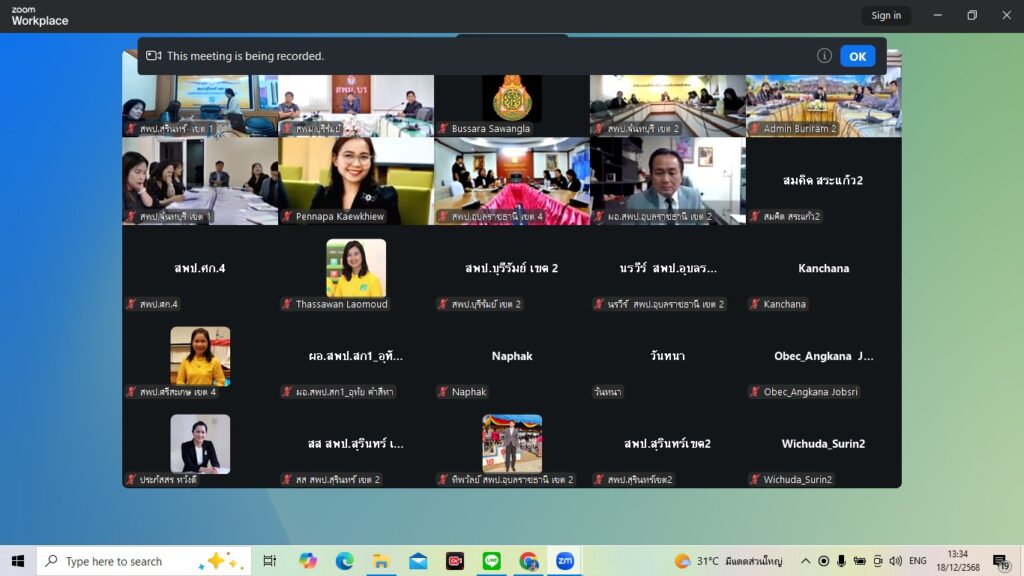This screenshot has width=1024, height=576.
Task: Click muted mic icon on Wichuda_Surin2 tile
Action: 755,480
